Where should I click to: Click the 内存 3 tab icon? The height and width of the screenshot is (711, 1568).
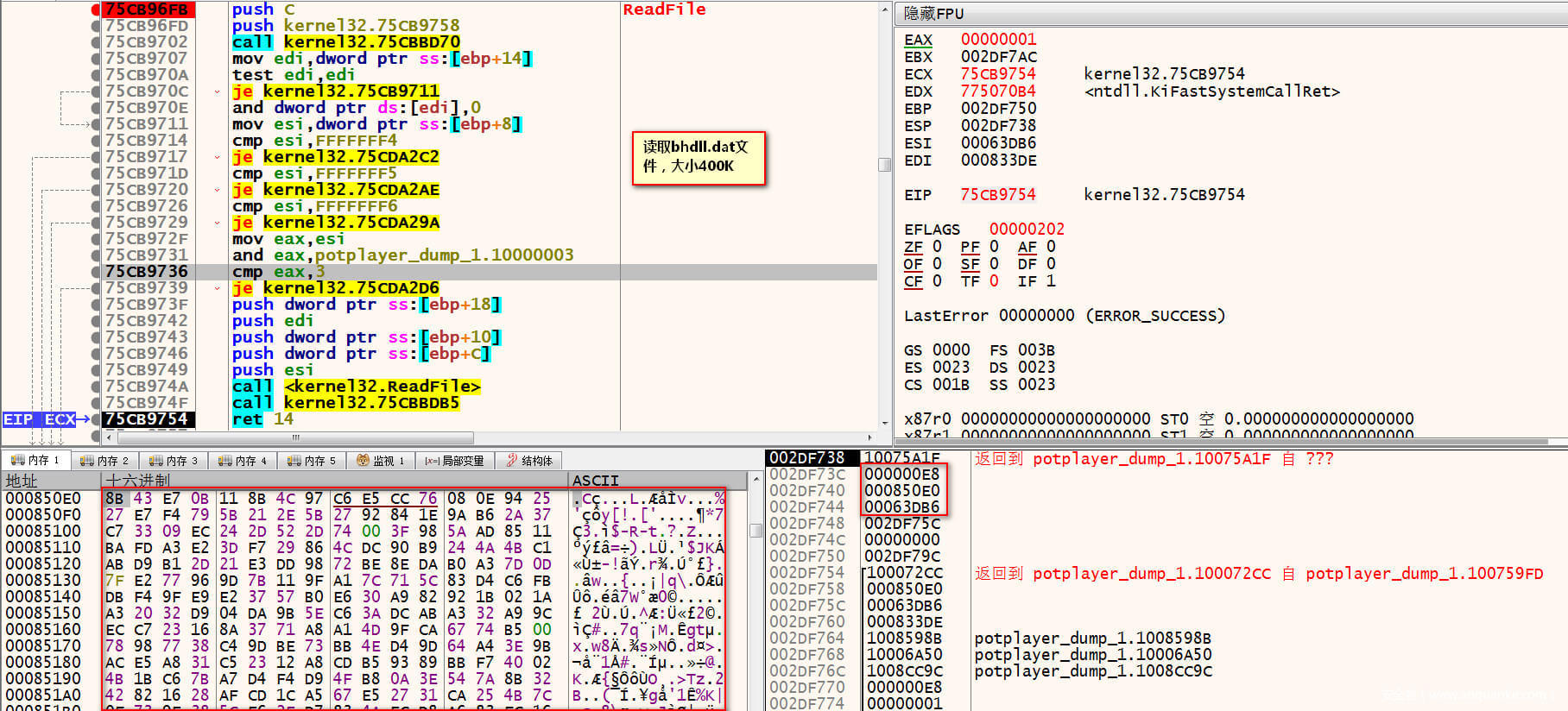155,461
